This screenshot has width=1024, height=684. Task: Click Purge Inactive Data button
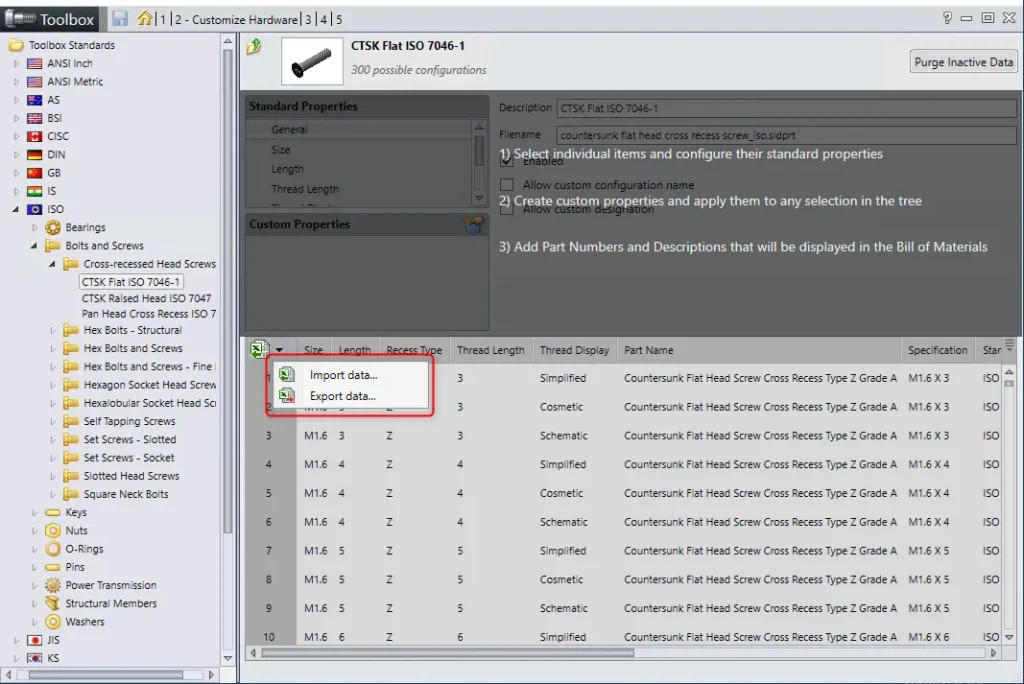pyautogui.click(x=963, y=62)
